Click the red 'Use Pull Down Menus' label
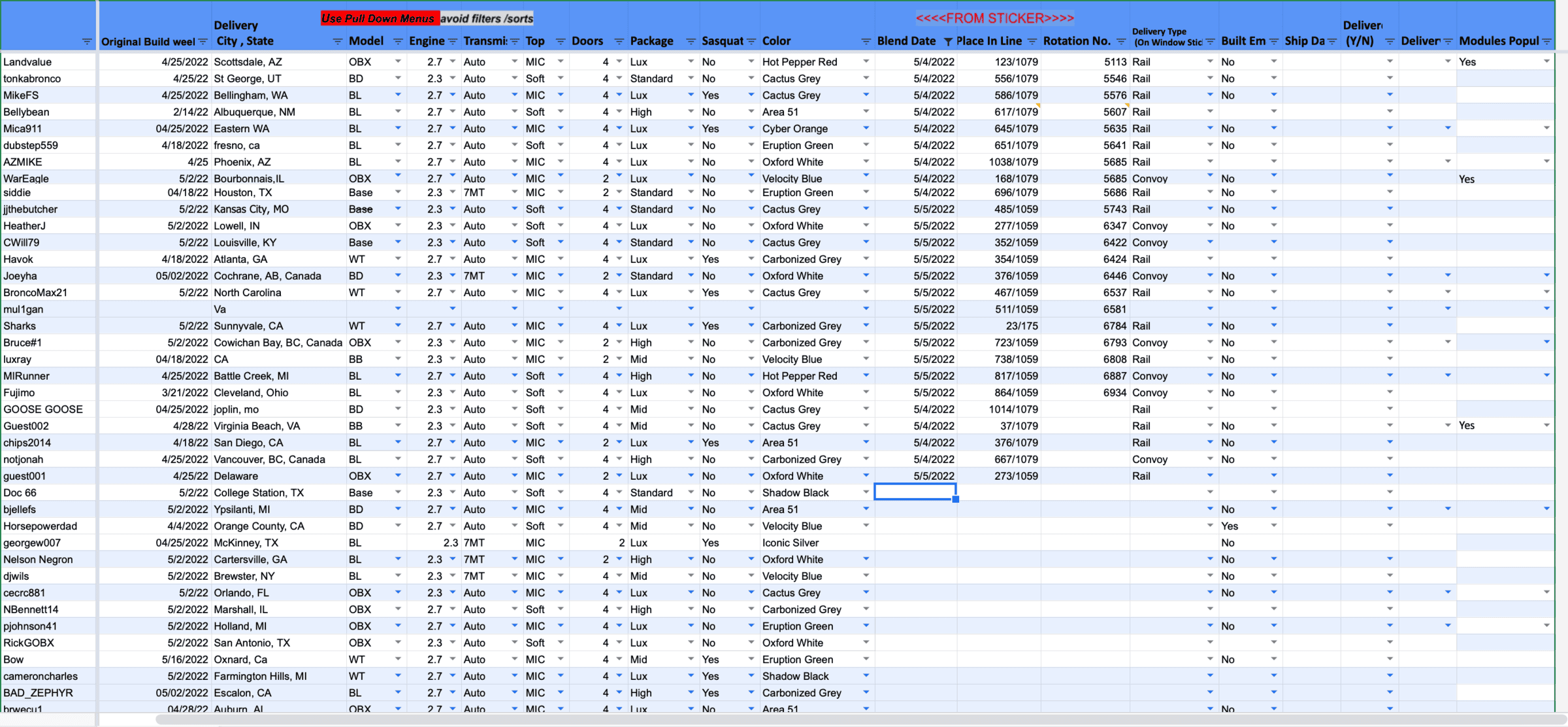The width and height of the screenshot is (1568, 727). tap(379, 18)
